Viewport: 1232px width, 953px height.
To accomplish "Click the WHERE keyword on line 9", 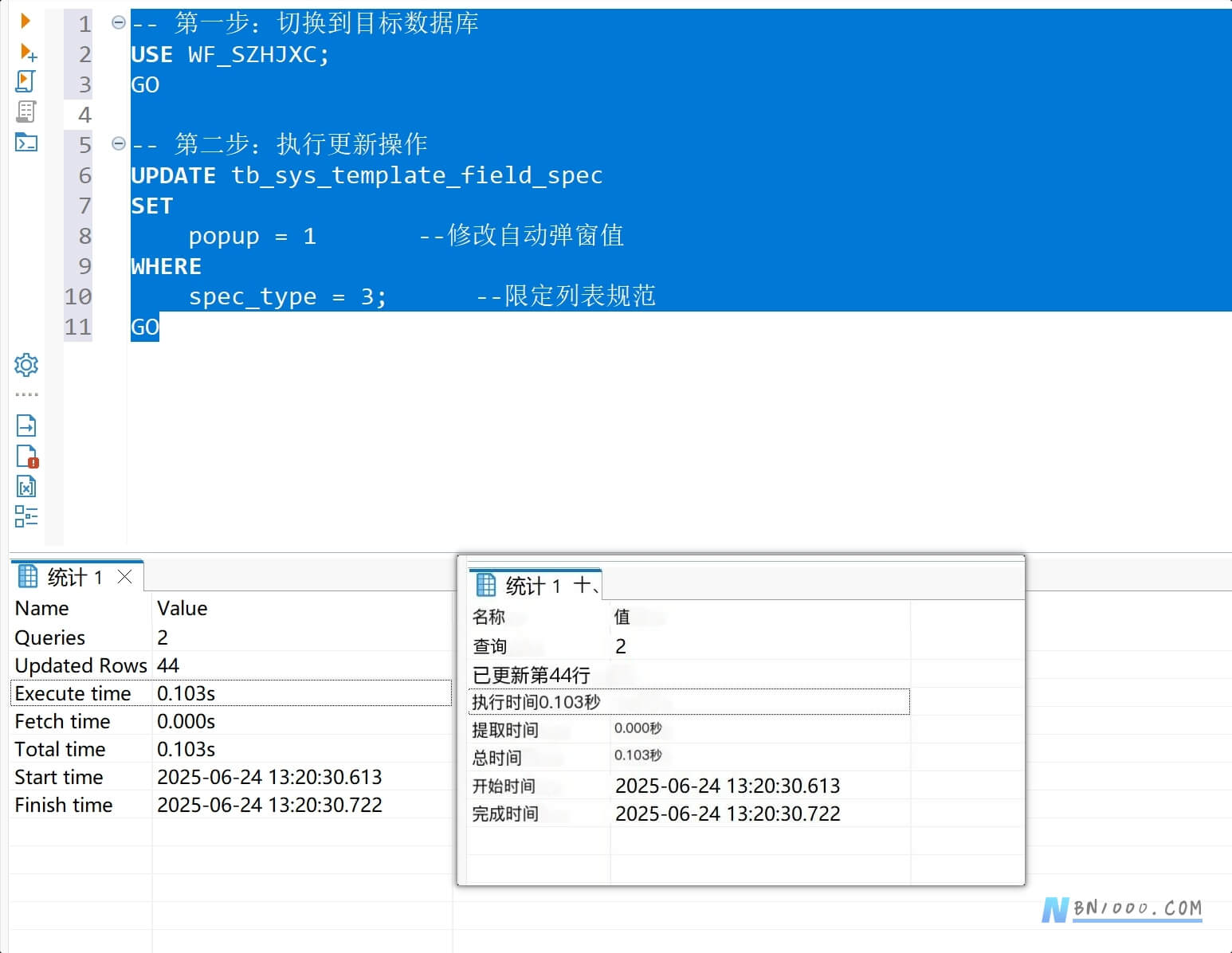I will tap(166, 266).
